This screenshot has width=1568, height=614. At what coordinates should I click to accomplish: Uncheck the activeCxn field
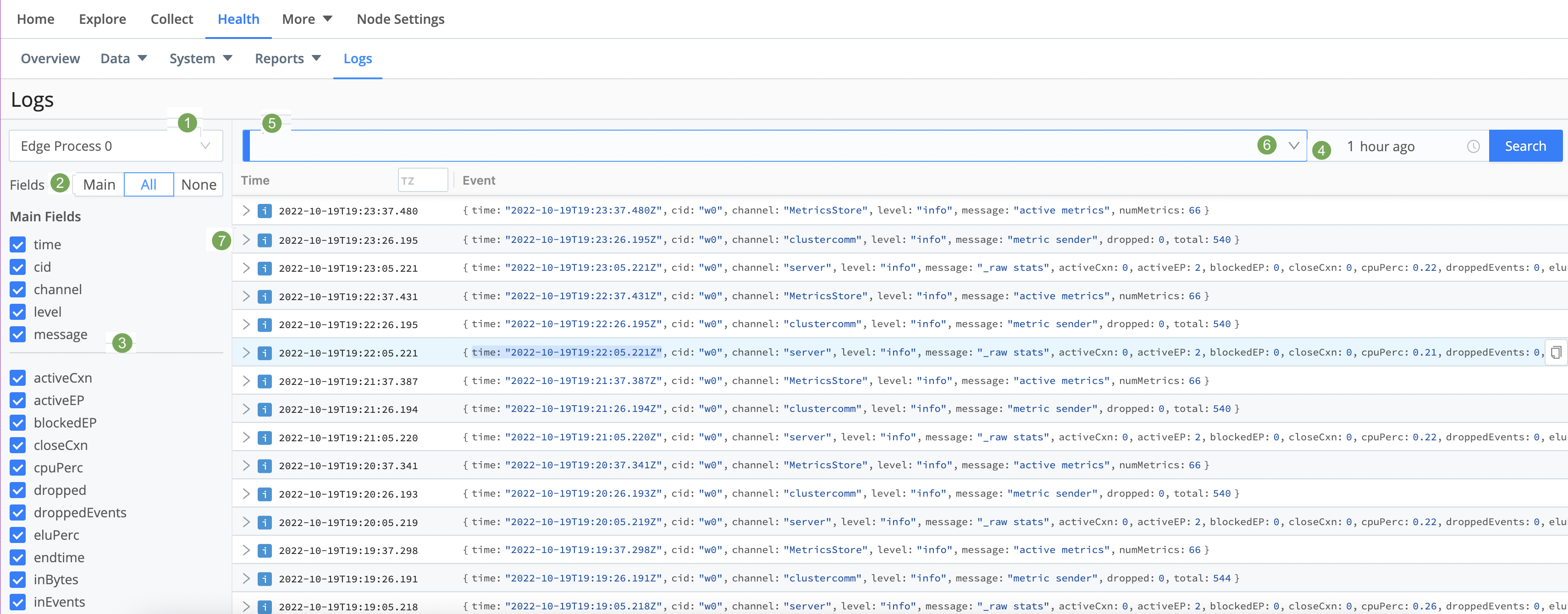pos(18,378)
